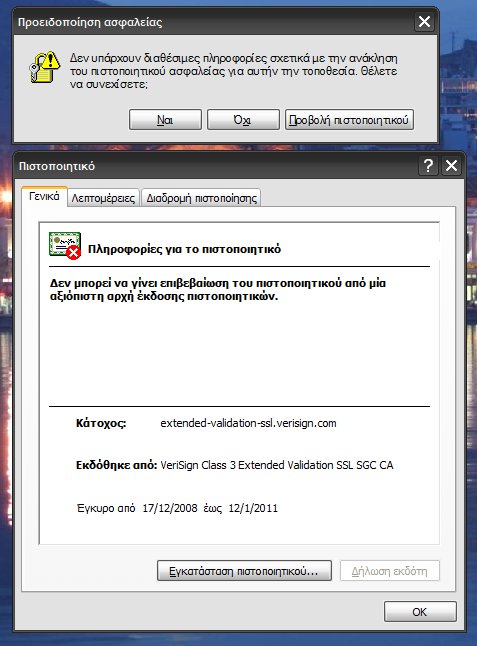Image resolution: width=477 pixels, height=646 pixels.
Task: Click the extended-validation-ssl.verisign.com owner text
Action: pyautogui.click(x=248, y=424)
